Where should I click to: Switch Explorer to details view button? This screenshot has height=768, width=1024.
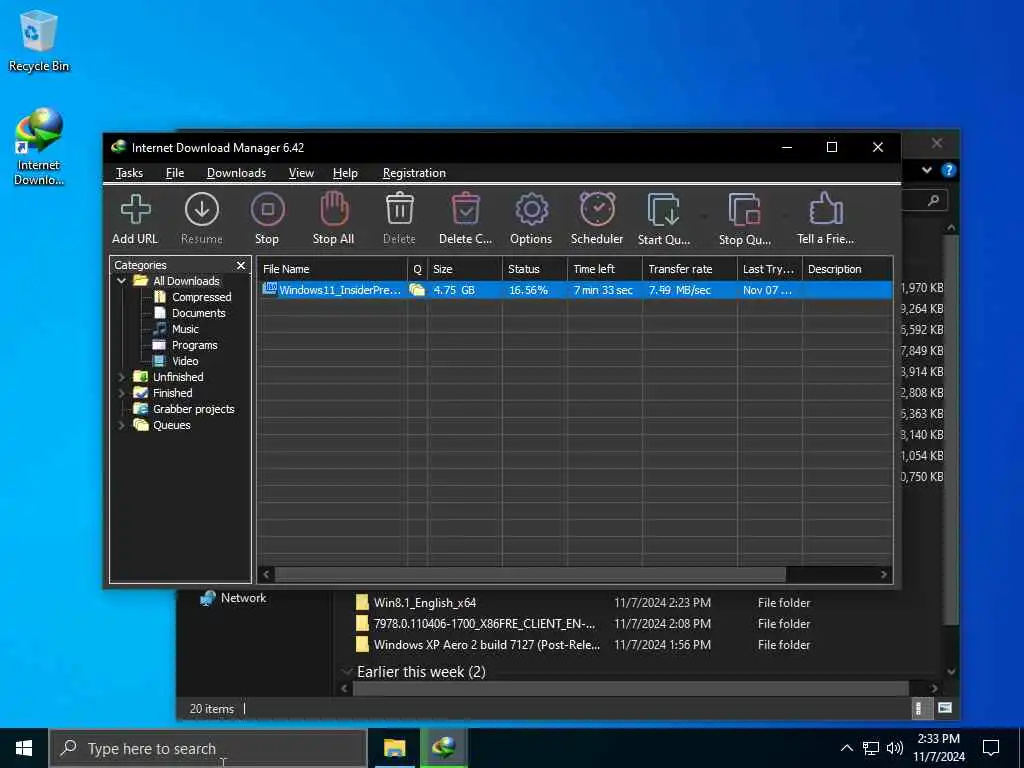(919, 708)
